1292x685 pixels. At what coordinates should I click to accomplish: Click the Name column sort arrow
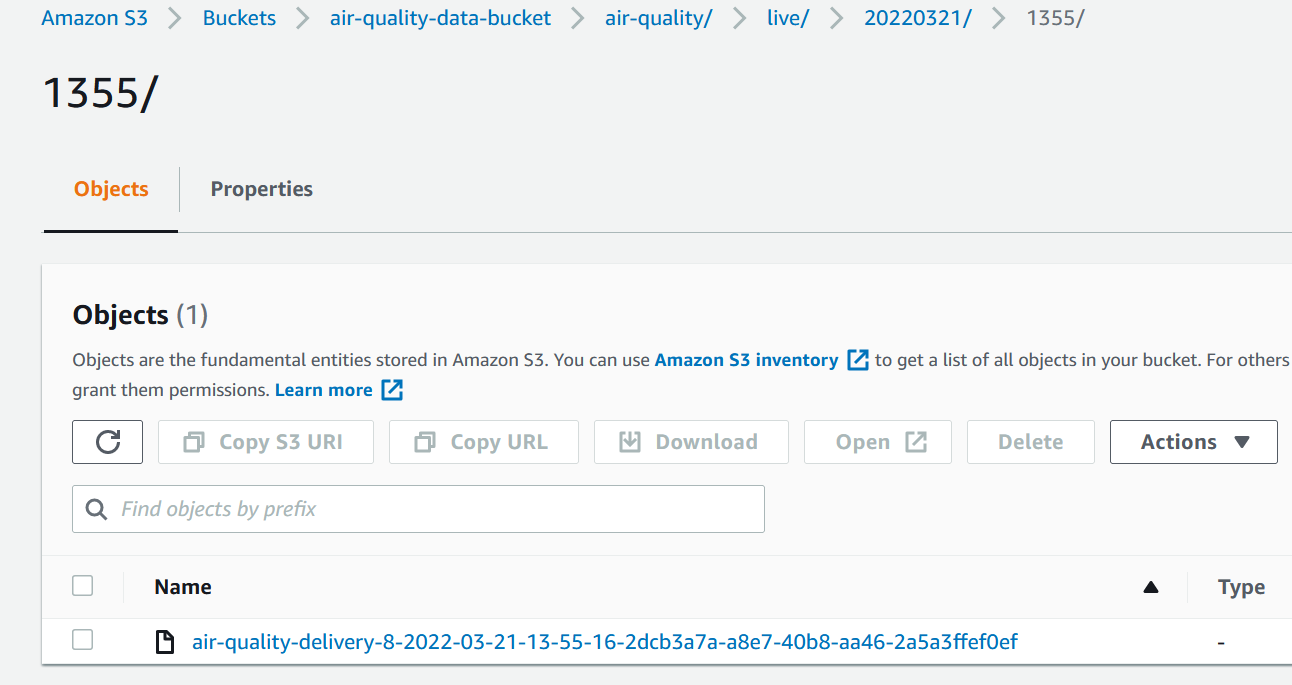[1151, 587]
